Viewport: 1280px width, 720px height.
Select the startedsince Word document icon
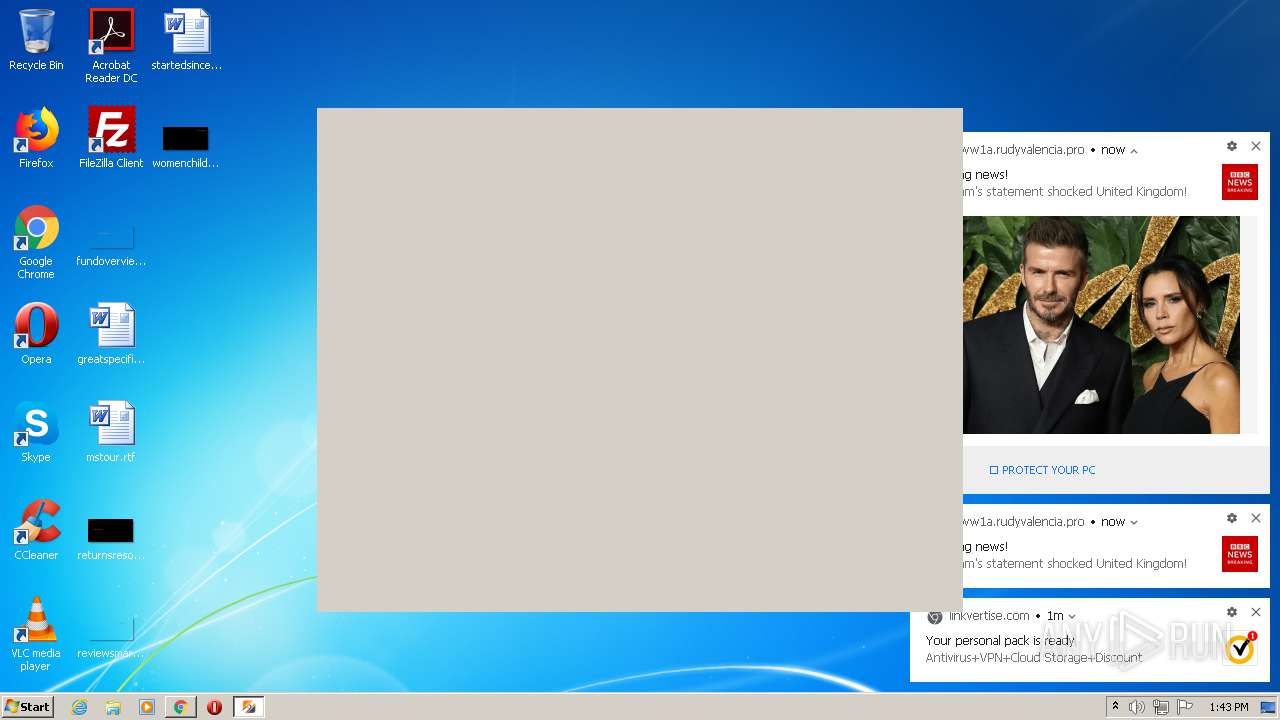(186, 40)
